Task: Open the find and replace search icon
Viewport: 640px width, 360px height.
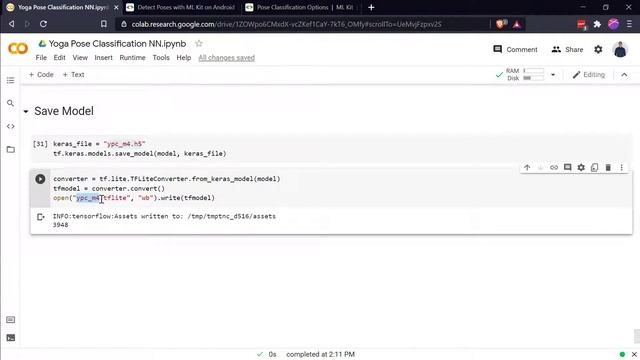Action: 11,103
